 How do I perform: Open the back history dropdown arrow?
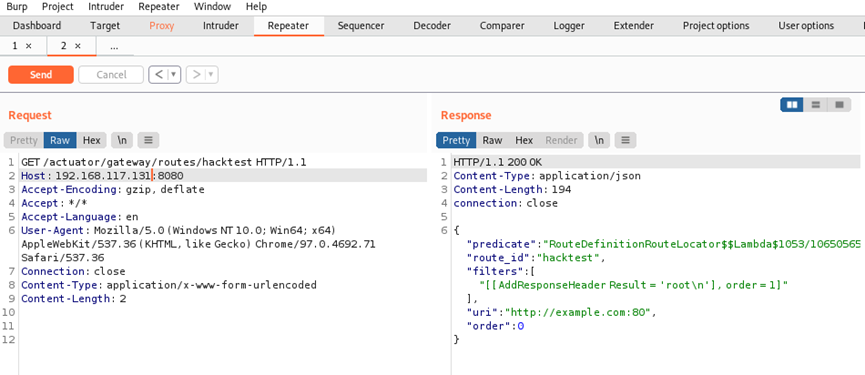tap(174, 74)
